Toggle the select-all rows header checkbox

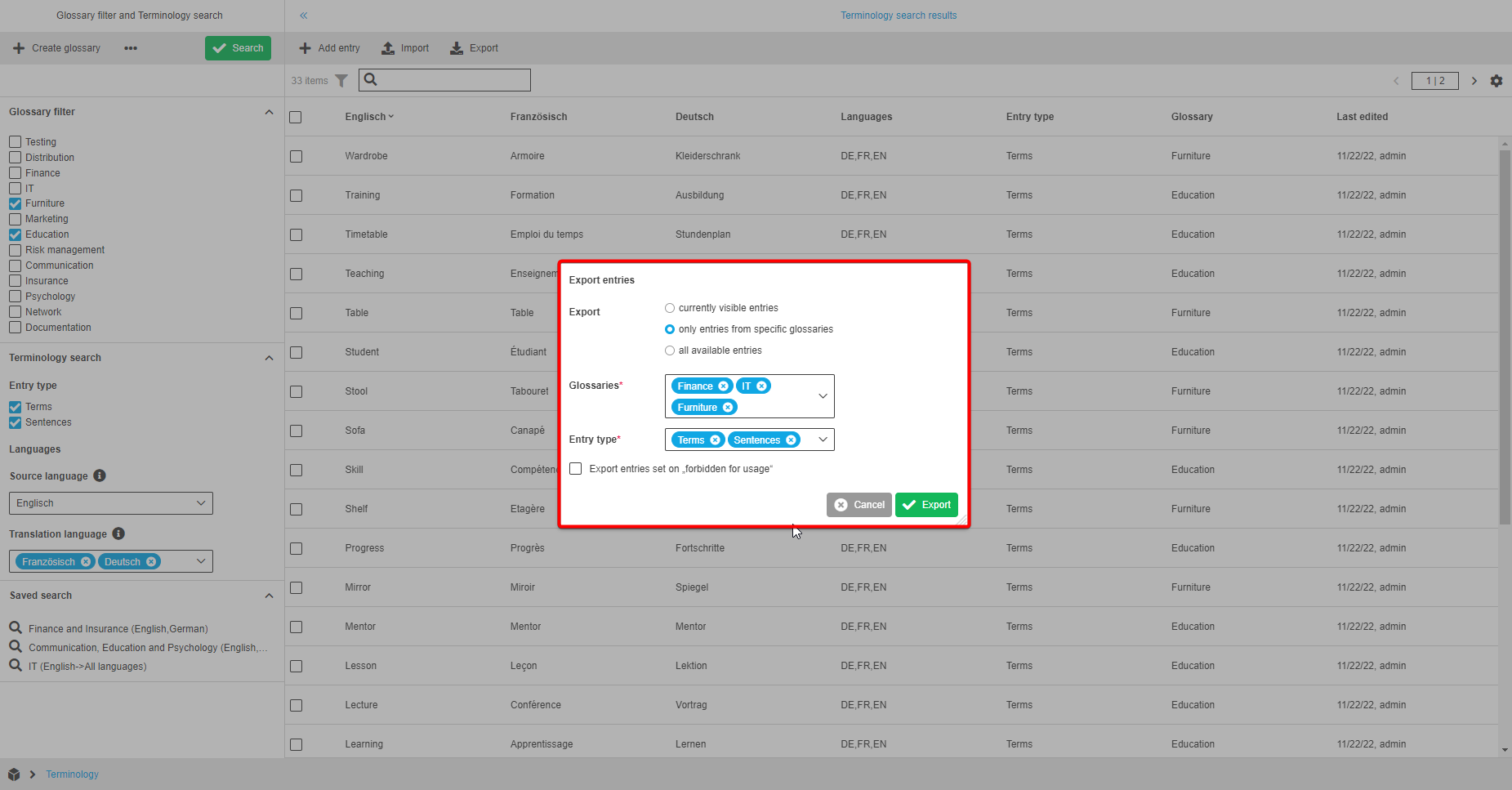coord(296,117)
